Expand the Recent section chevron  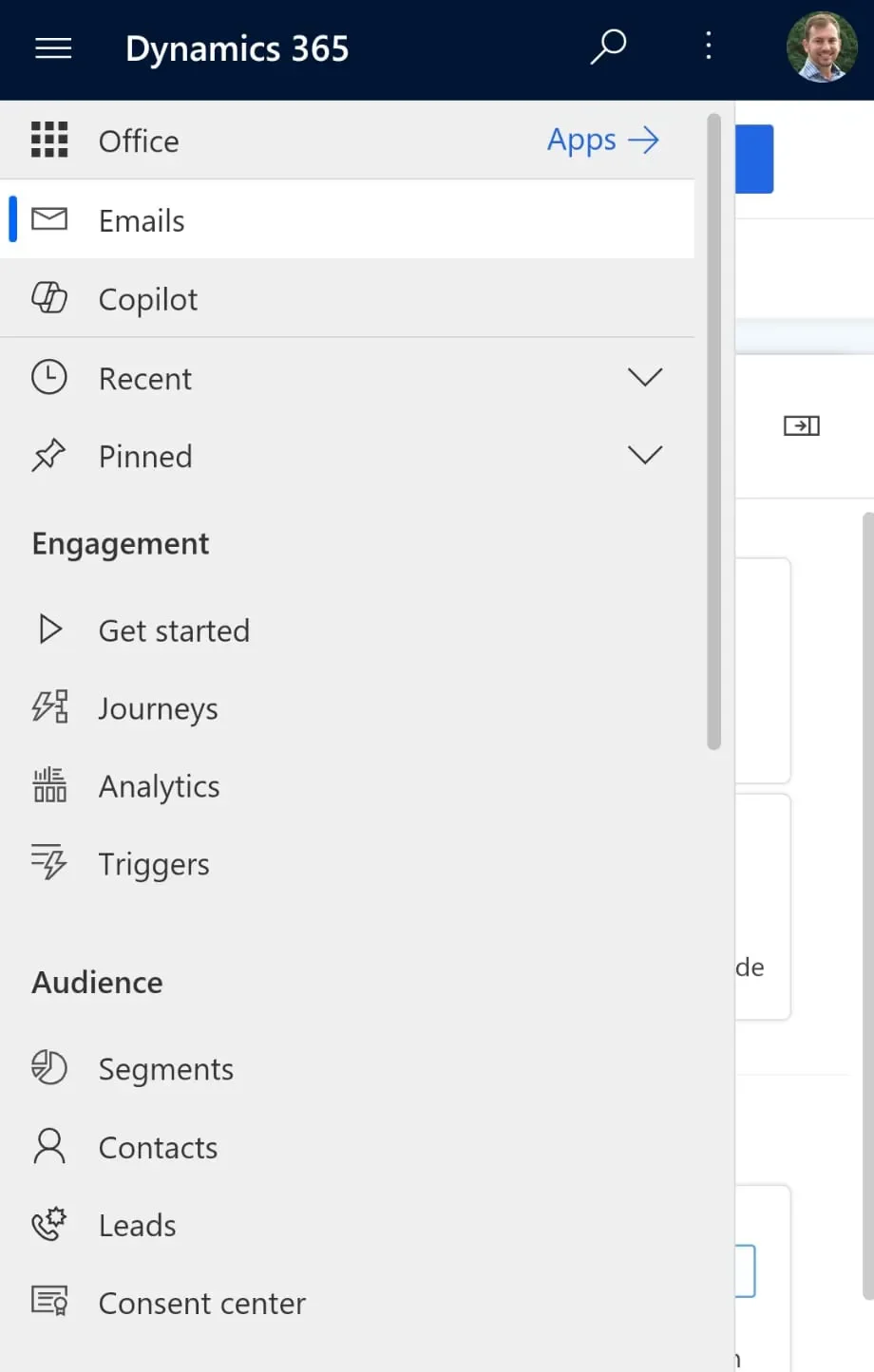pyautogui.click(x=645, y=378)
